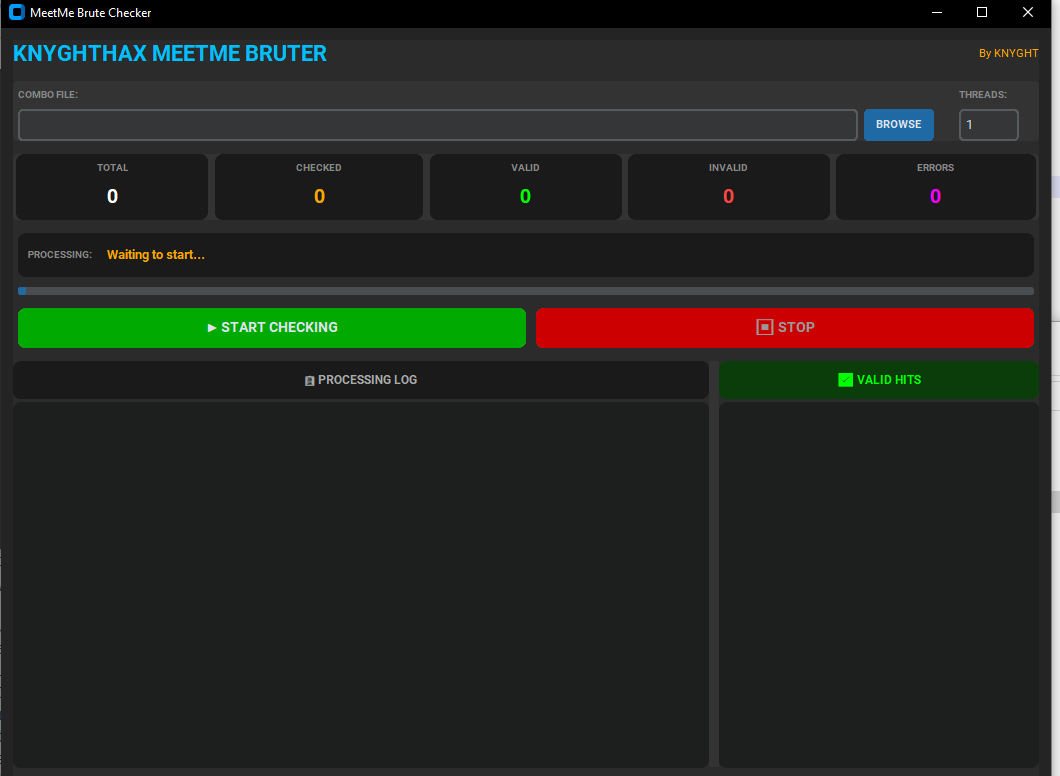Click the green Start Checking button
The width and height of the screenshot is (1060, 776).
click(x=272, y=328)
